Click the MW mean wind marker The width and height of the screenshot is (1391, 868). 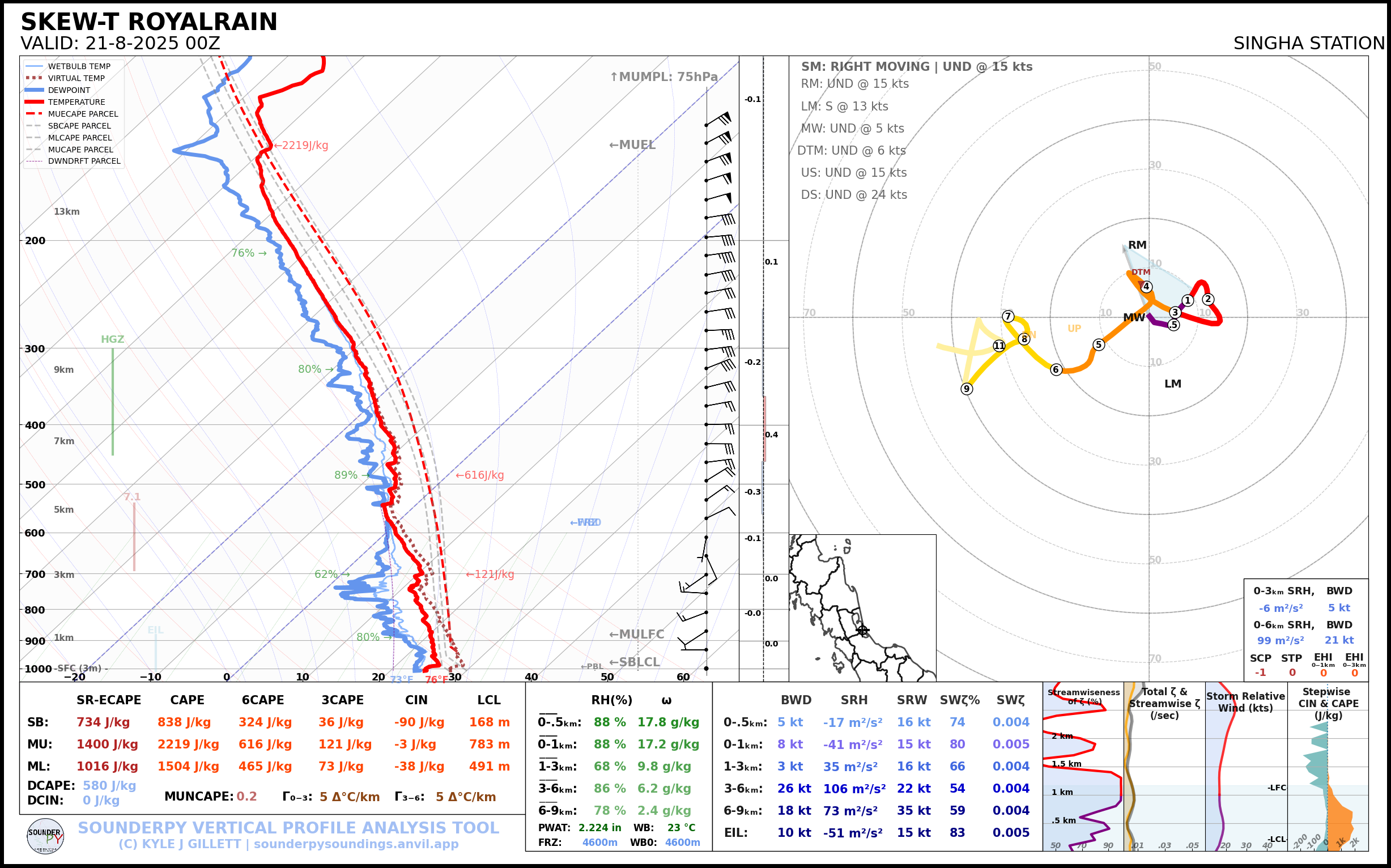pyautogui.click(x=1134, y=317)
